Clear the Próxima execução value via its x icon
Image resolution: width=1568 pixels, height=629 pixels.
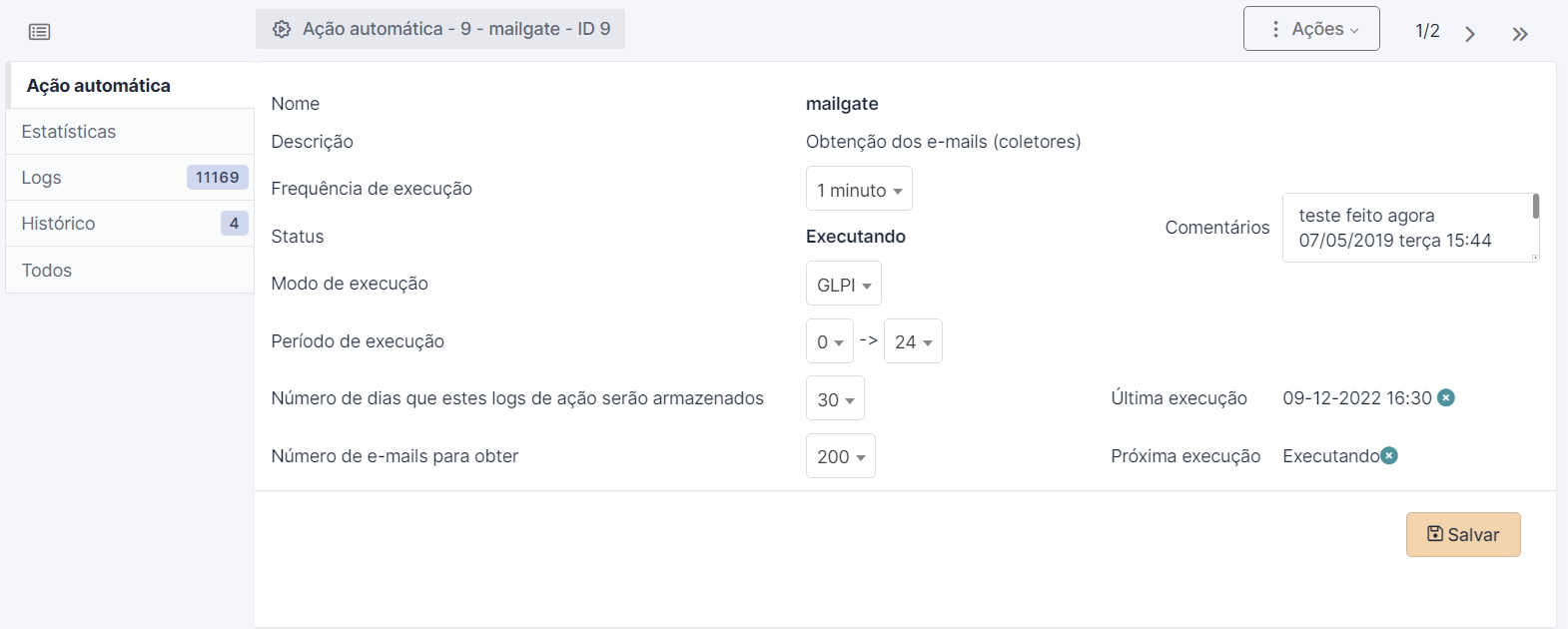point(1389,455)
